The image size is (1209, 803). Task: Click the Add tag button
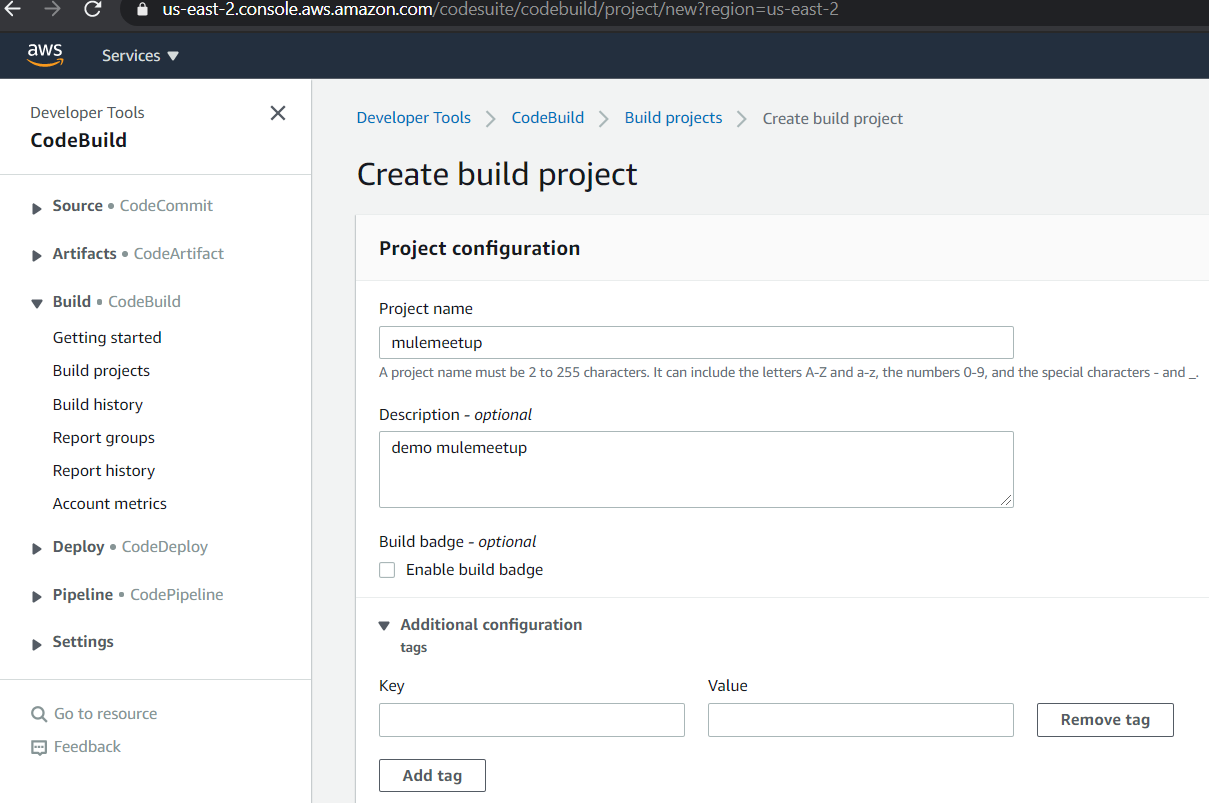pyautogui.click(x=432, y=775)
